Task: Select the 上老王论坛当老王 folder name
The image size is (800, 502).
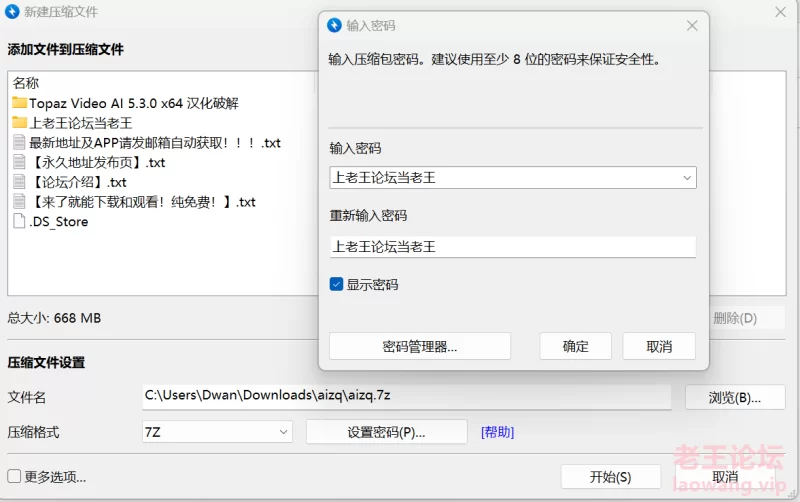Action: [81, 123]
